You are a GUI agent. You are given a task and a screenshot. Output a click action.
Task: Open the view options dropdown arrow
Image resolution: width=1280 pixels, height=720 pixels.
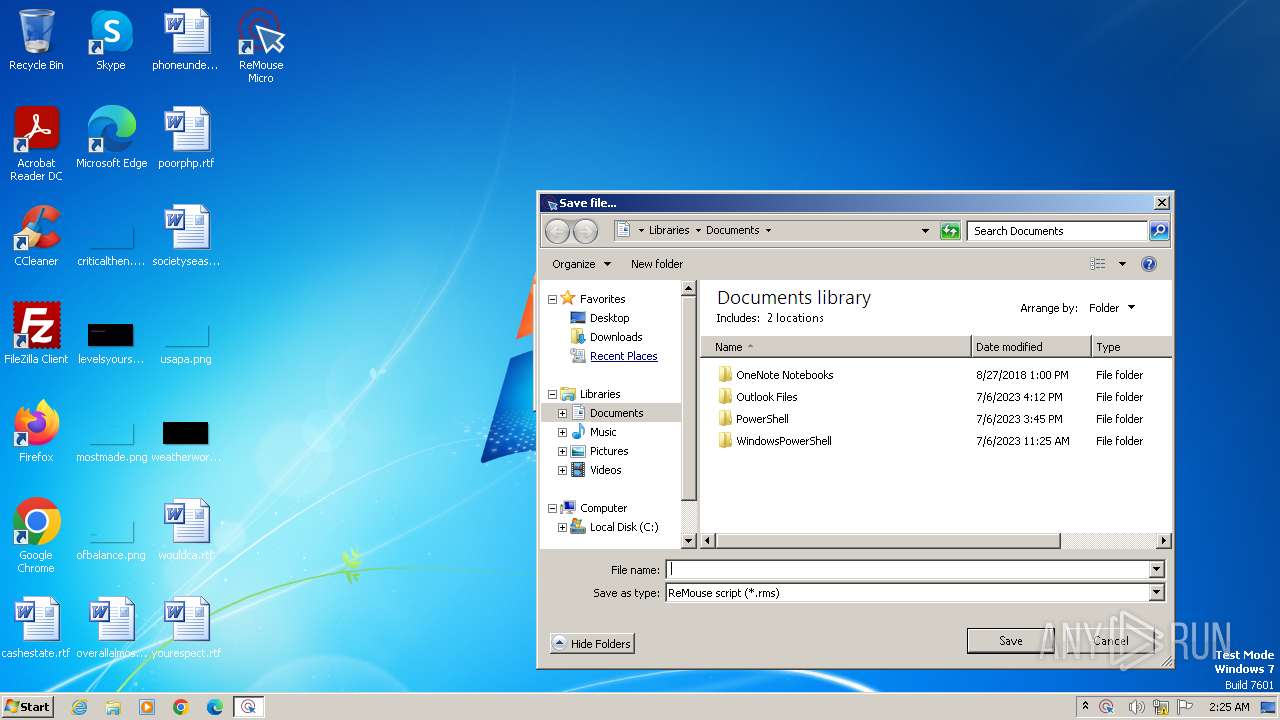point(1122,264)
